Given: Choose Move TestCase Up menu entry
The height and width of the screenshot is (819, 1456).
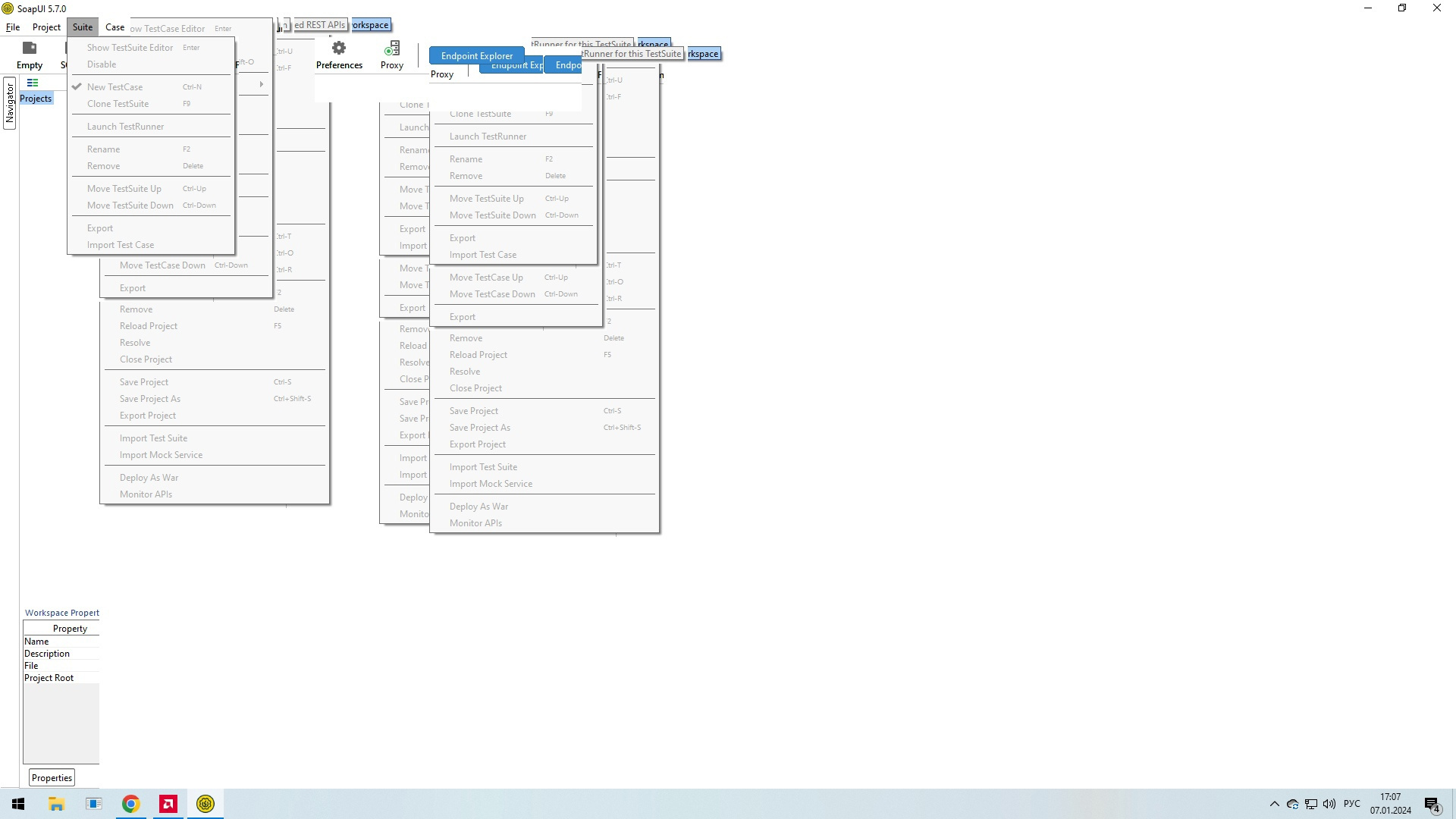Looking at the screenshot, I should (x=515, y=278).
